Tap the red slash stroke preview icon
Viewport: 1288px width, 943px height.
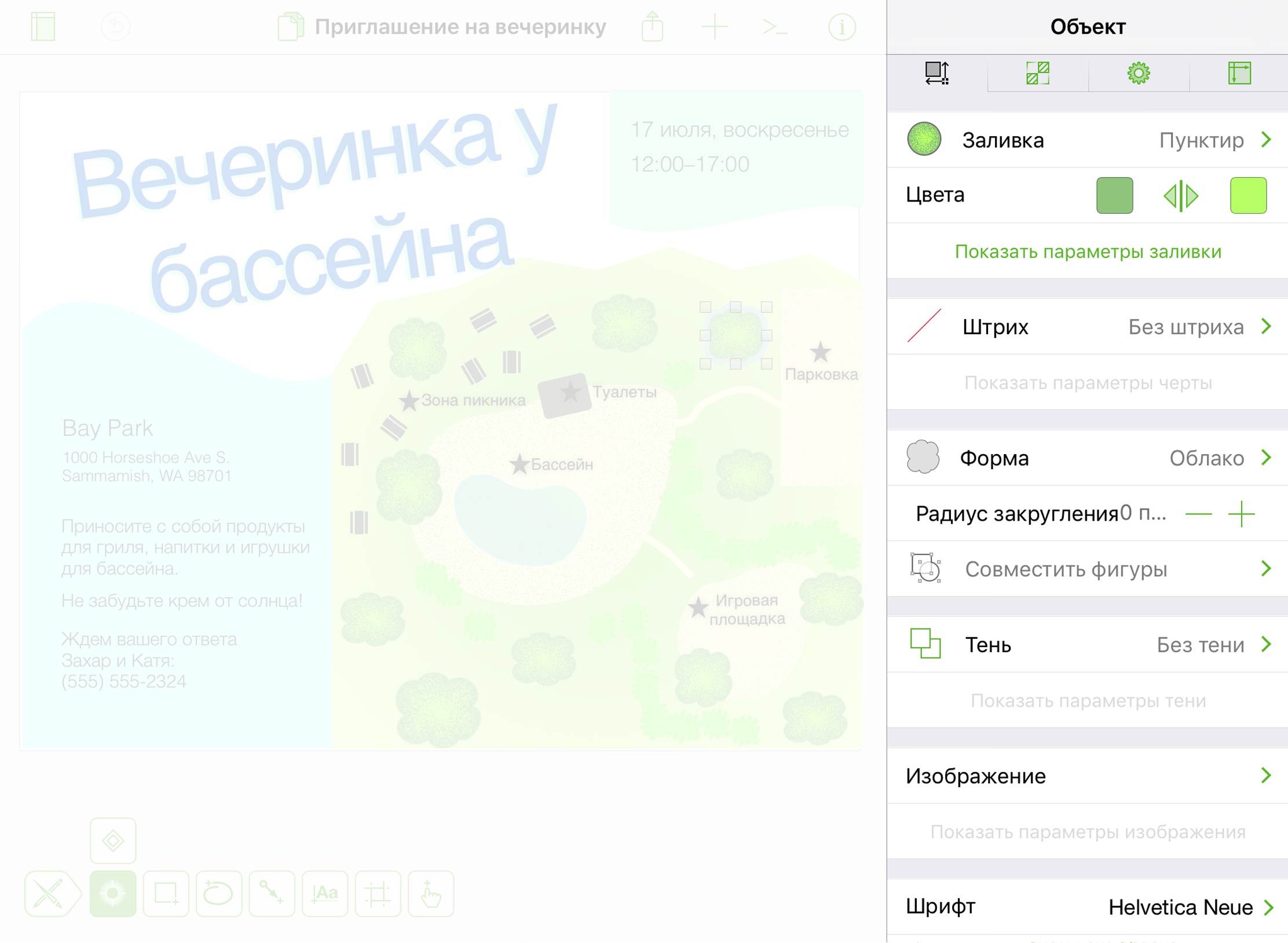click(x=924, y=326)
